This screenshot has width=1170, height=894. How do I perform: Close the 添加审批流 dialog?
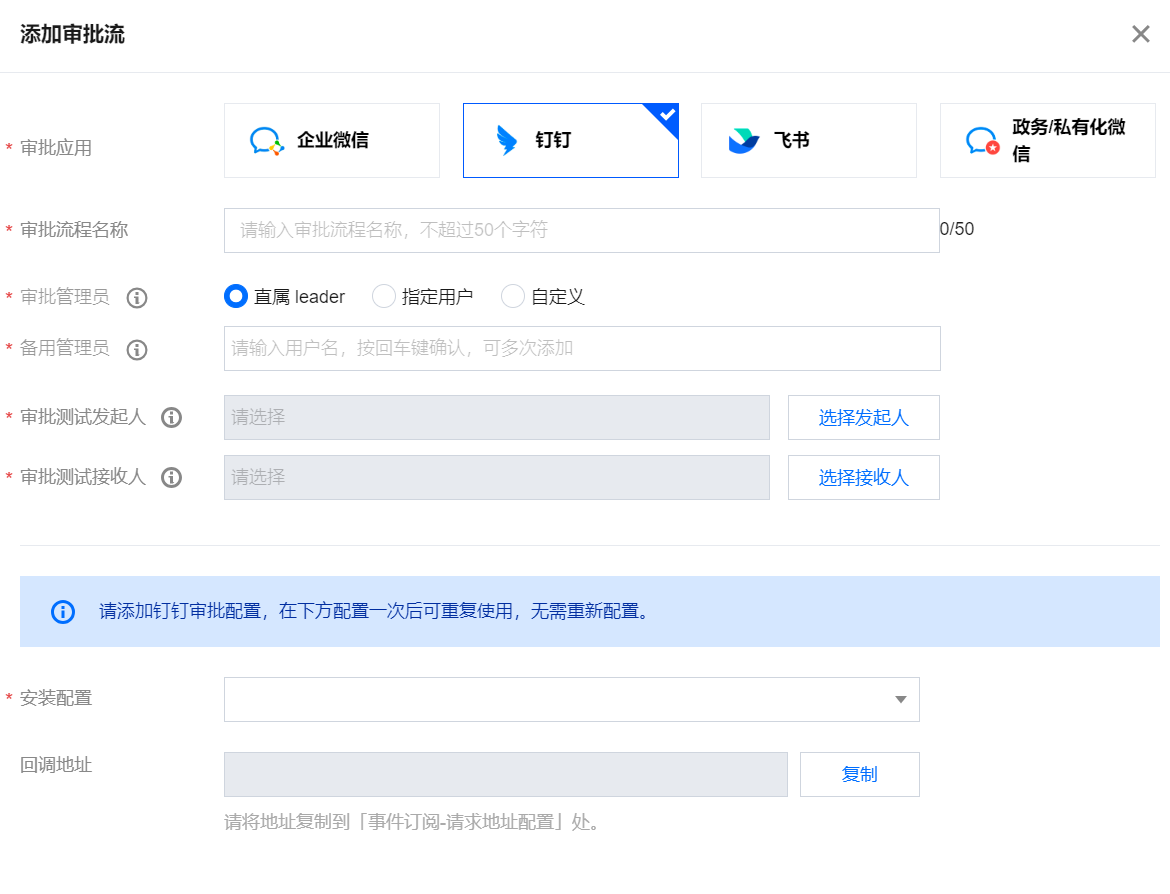click(1140, 34)
